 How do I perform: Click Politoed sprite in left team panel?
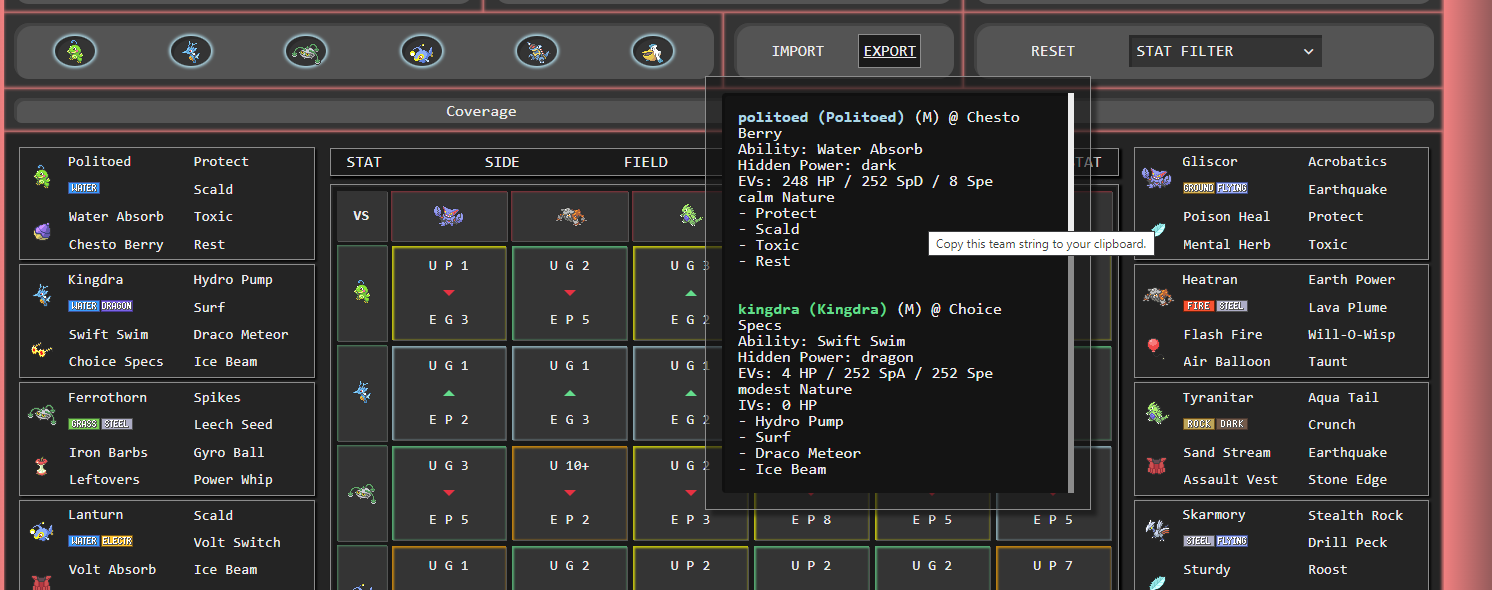(x=41, y=176)
